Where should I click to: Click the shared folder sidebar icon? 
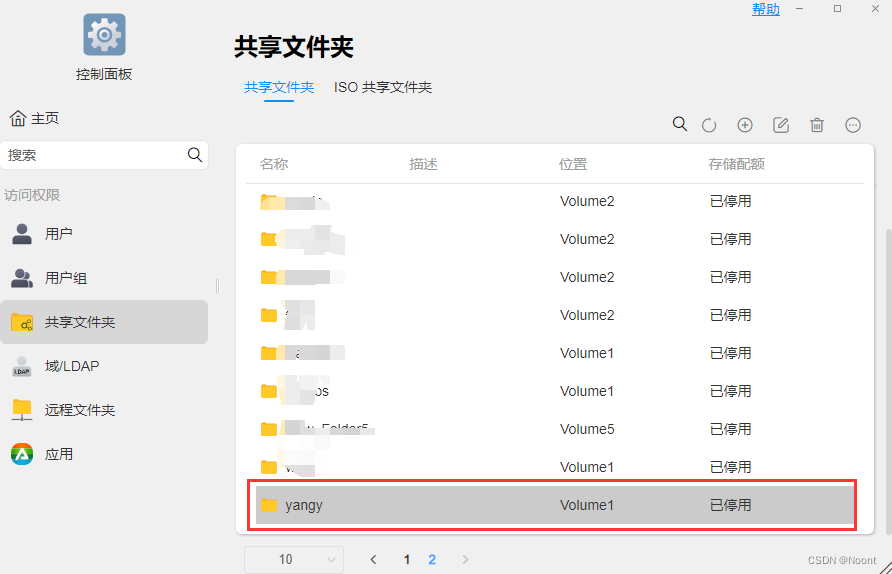pos(22,323)
